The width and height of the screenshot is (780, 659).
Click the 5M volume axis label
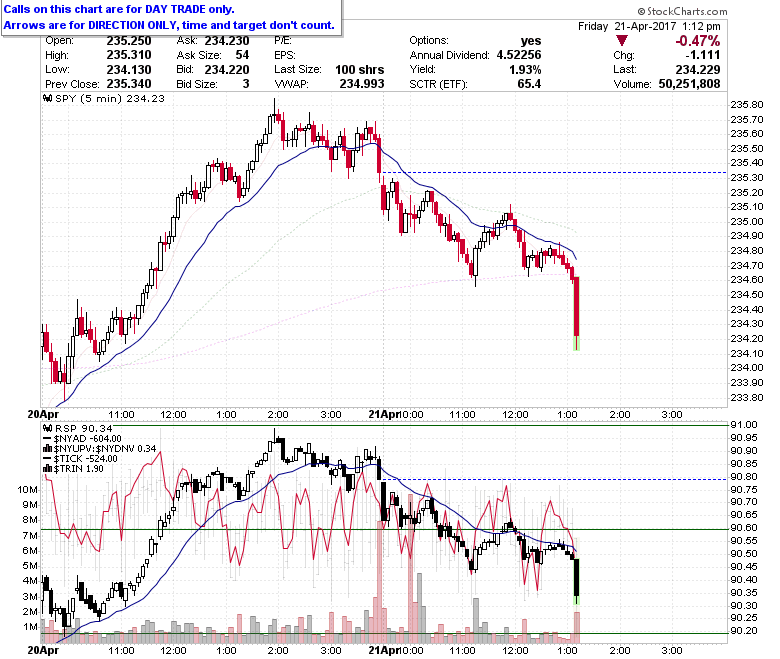30,565
